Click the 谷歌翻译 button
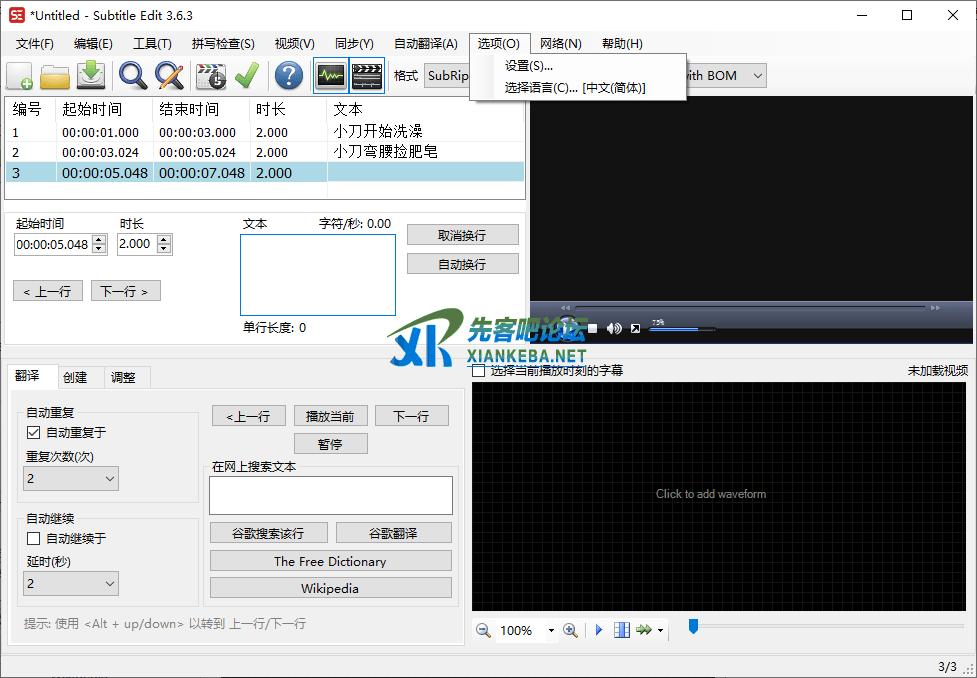Screen dimensions: 977x678 coord(393,533)
